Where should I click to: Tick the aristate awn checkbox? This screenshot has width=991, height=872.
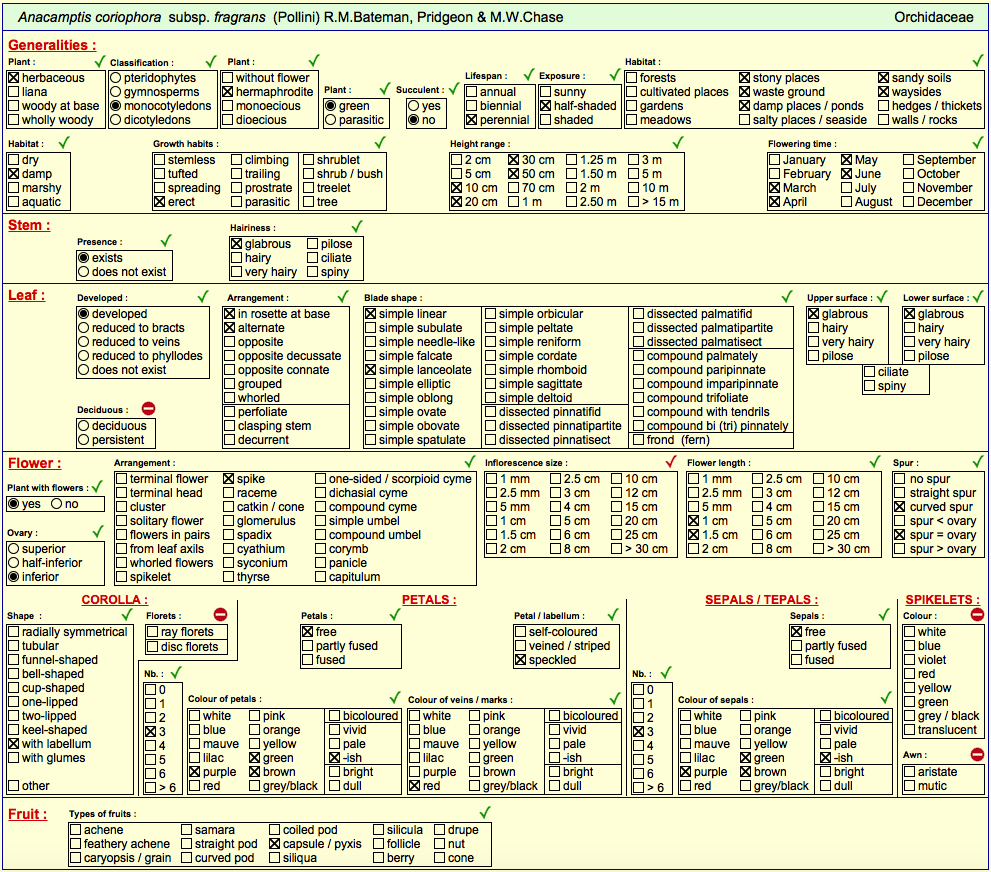point(909,772)
